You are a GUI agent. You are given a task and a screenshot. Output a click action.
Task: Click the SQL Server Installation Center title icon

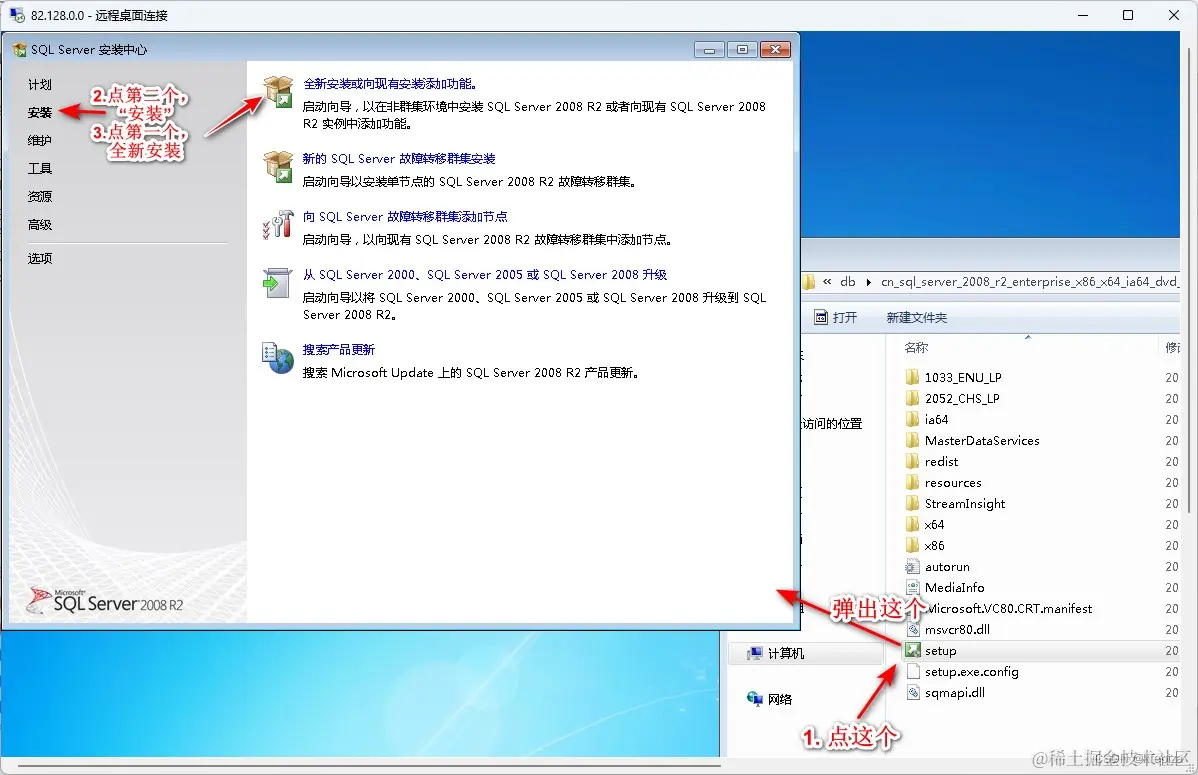[19, 50]
